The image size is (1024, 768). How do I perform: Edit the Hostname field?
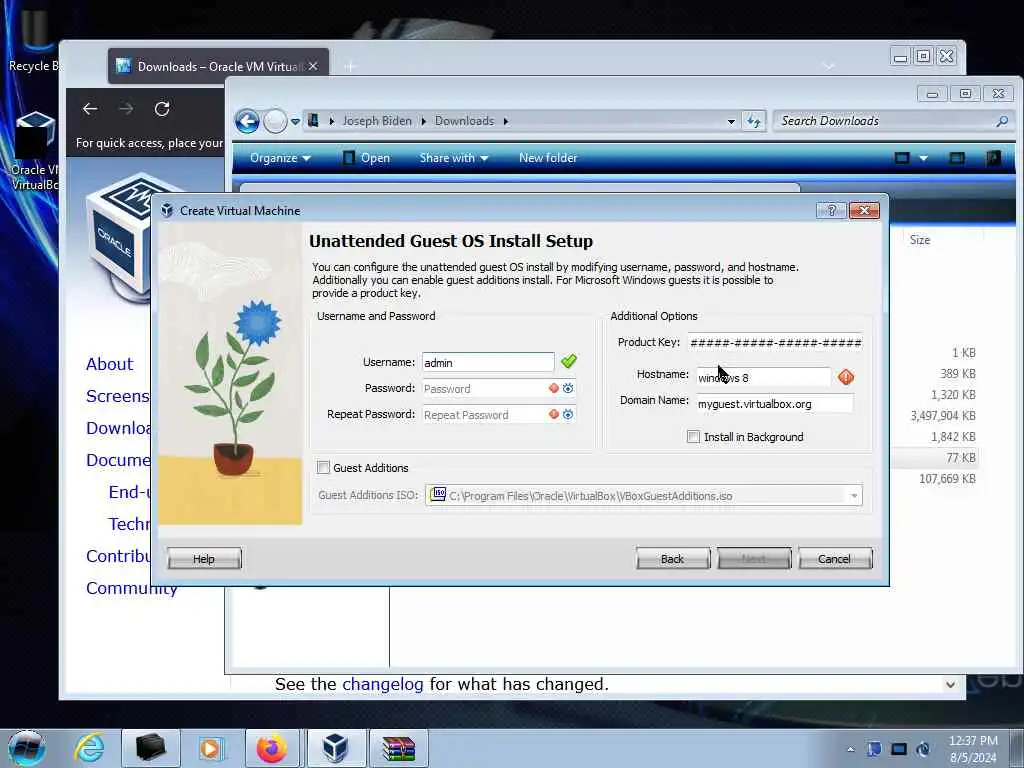(763, 377)
